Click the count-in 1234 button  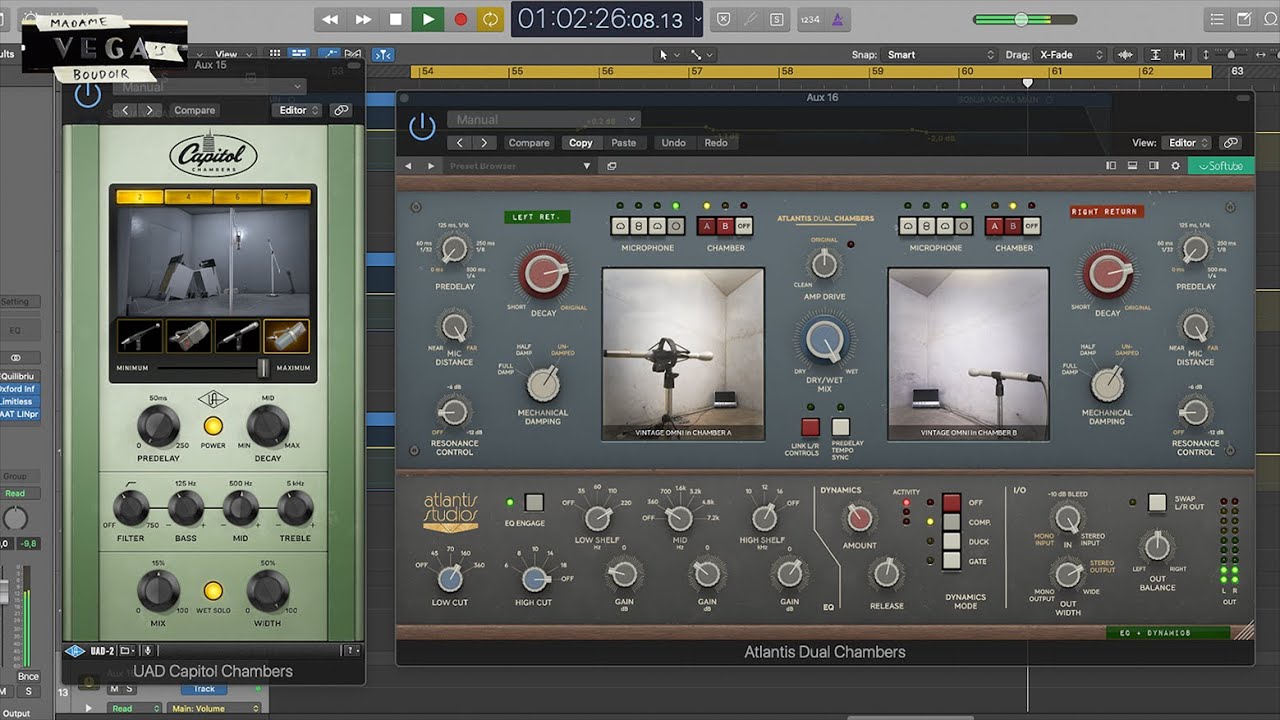tap(810, 19)
